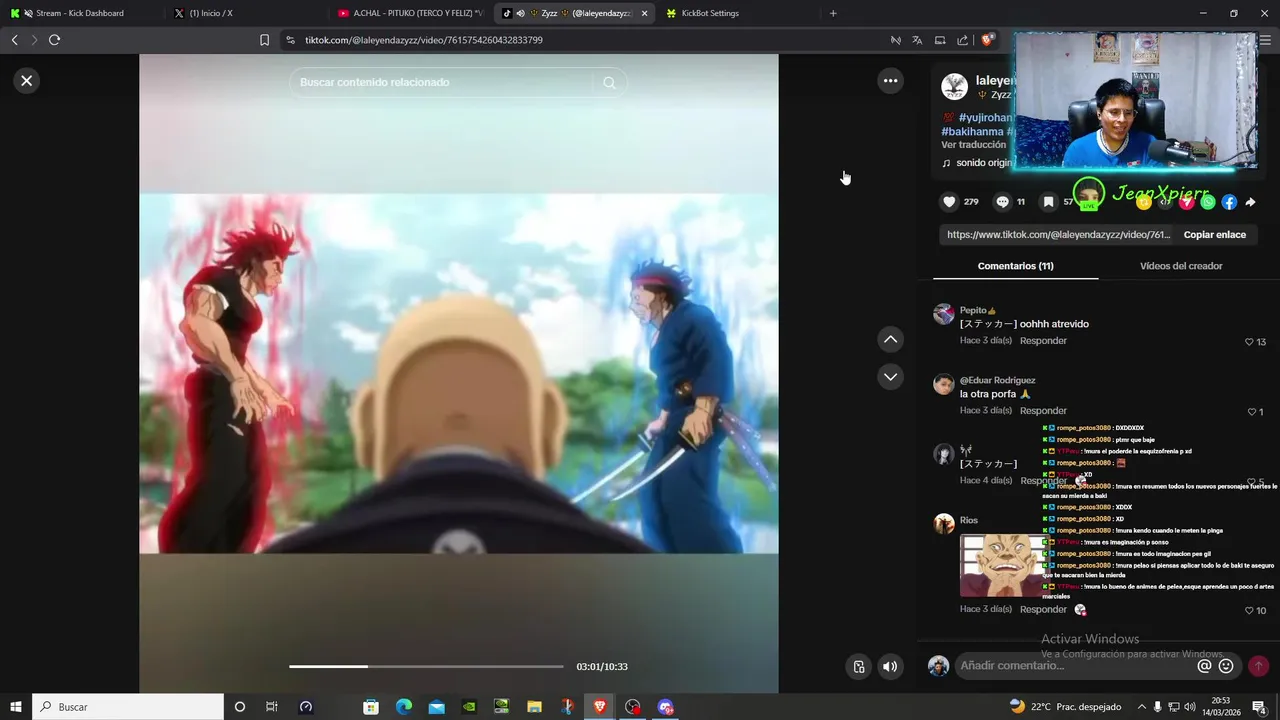Open more share options arrow
Image resolution: width=1280 pixels, height=720 pixels.
(1250, 202)
